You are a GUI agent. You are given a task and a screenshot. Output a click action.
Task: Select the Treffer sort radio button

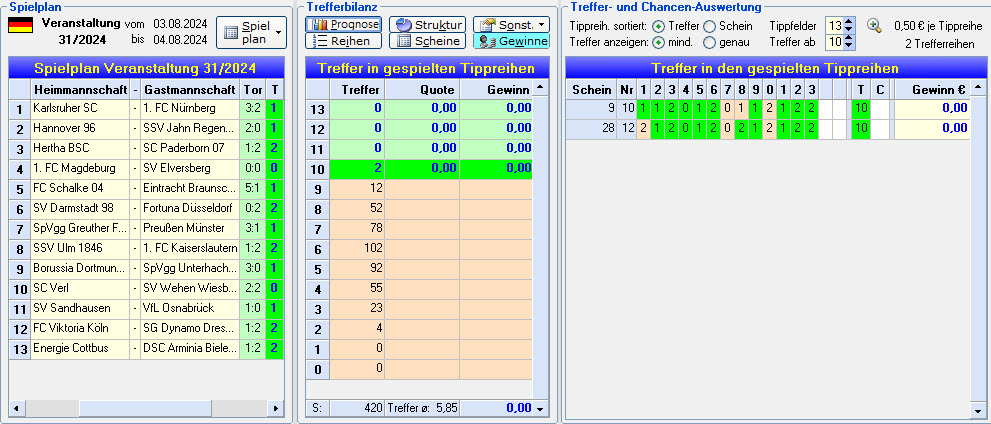click(x=659, y=27)
